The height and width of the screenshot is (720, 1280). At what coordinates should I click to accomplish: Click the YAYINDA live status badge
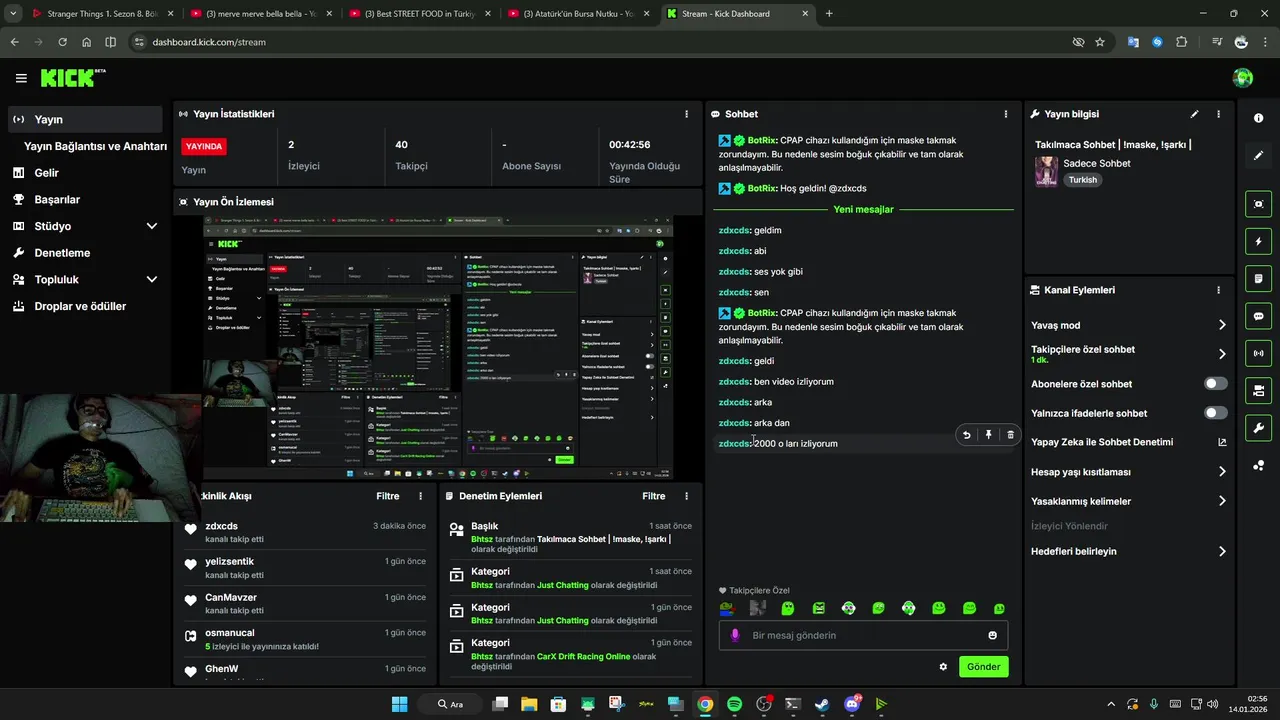[x=204, y=146]
